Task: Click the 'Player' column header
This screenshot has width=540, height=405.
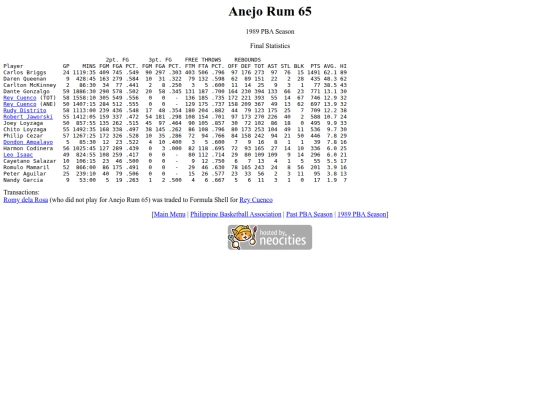Action: tap(13, 66)
